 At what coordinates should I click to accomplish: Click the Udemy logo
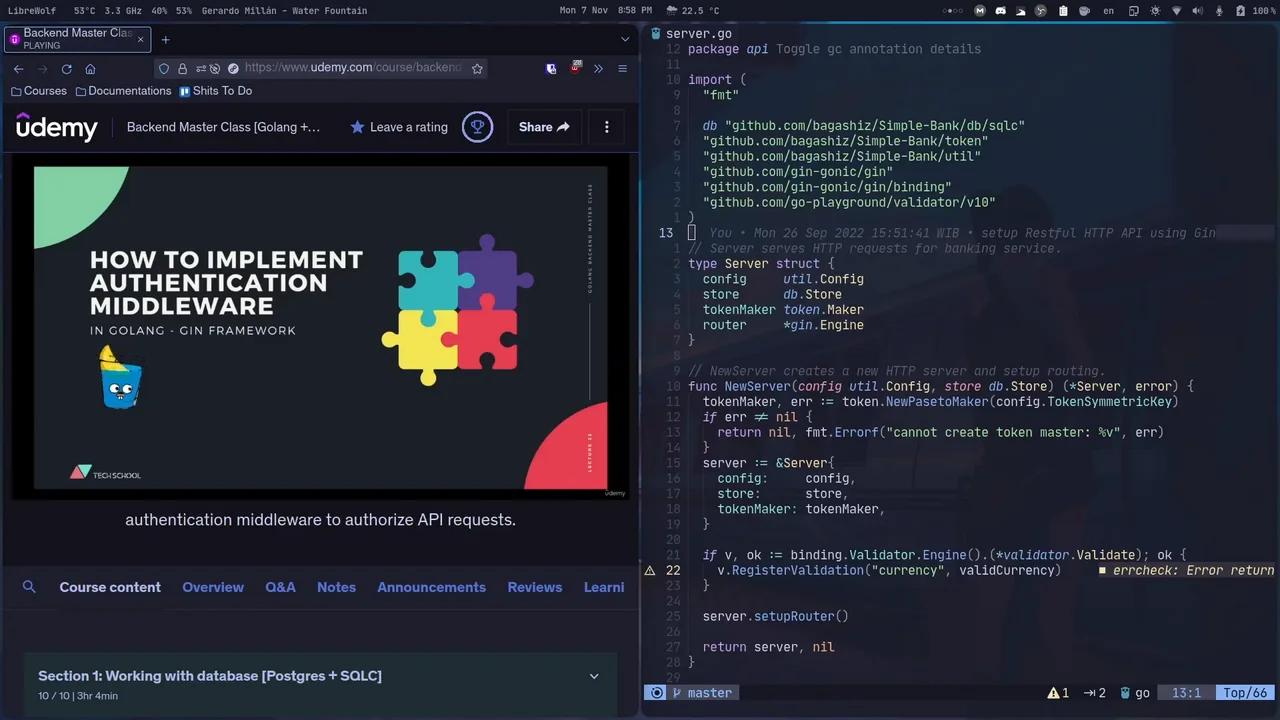pyautogui.click(x=57, y=127)
